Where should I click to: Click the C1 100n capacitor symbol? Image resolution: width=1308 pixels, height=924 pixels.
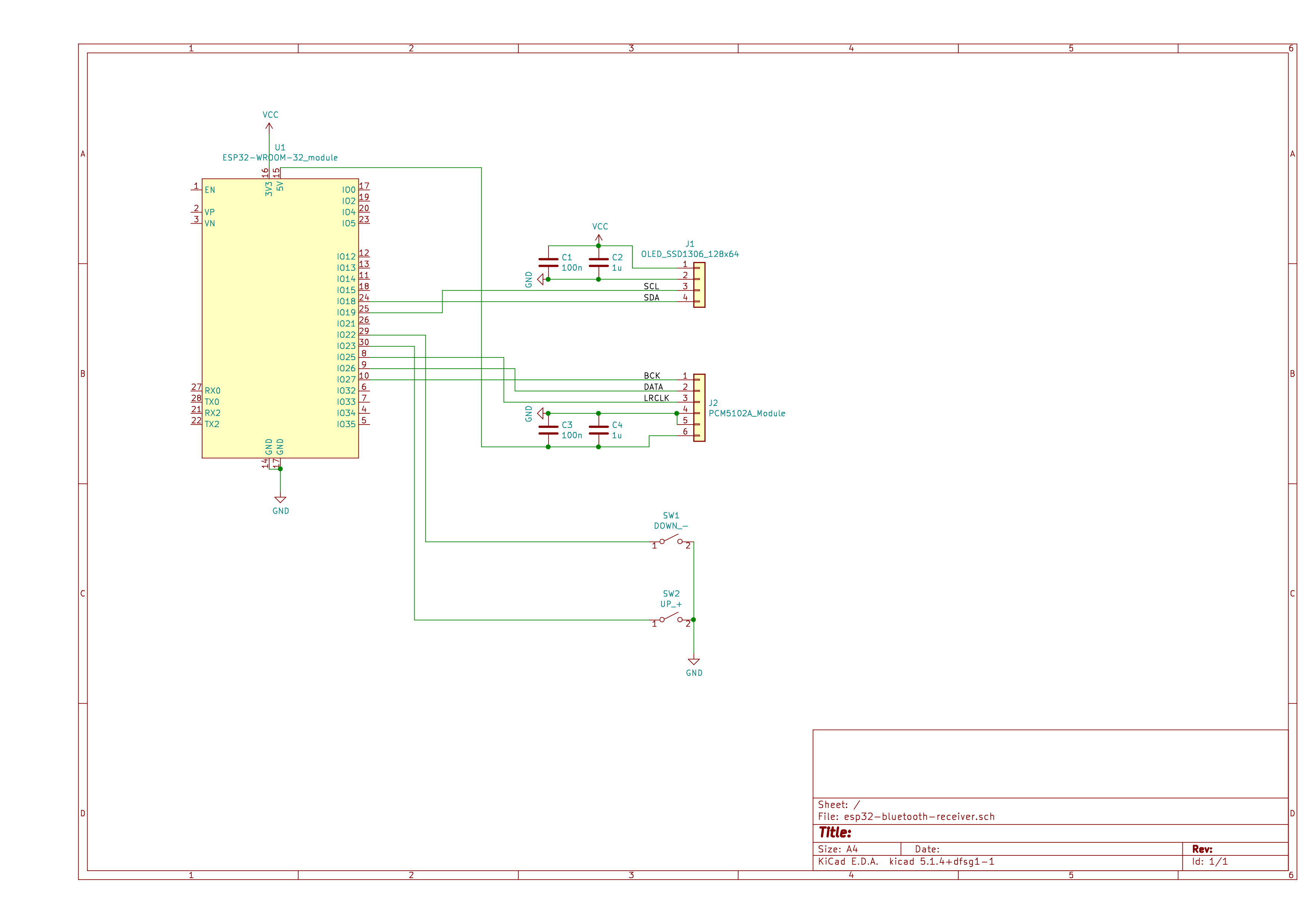[x=548, y=262]
